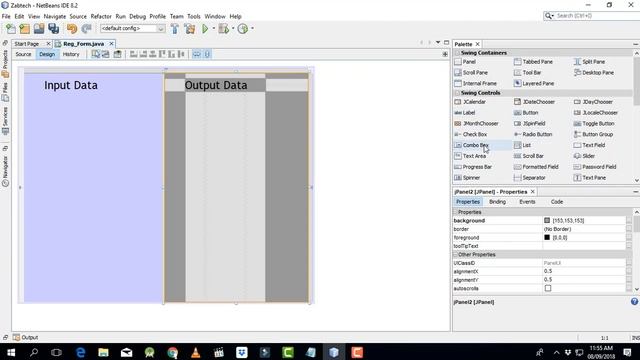Open the properties help question icon

coord(634,302)
